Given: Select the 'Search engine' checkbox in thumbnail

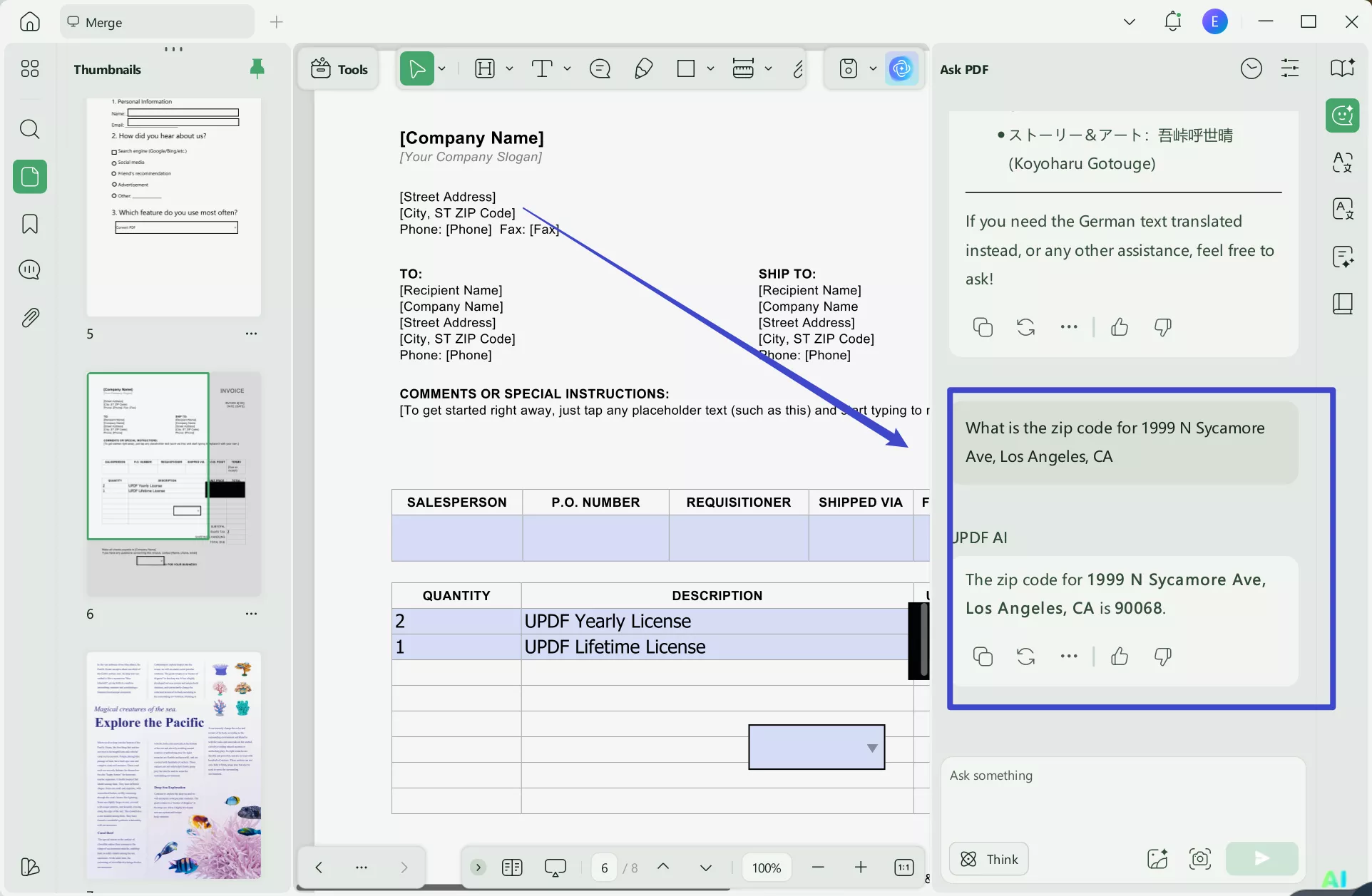Looking at the screenshot, I should 114,152.
